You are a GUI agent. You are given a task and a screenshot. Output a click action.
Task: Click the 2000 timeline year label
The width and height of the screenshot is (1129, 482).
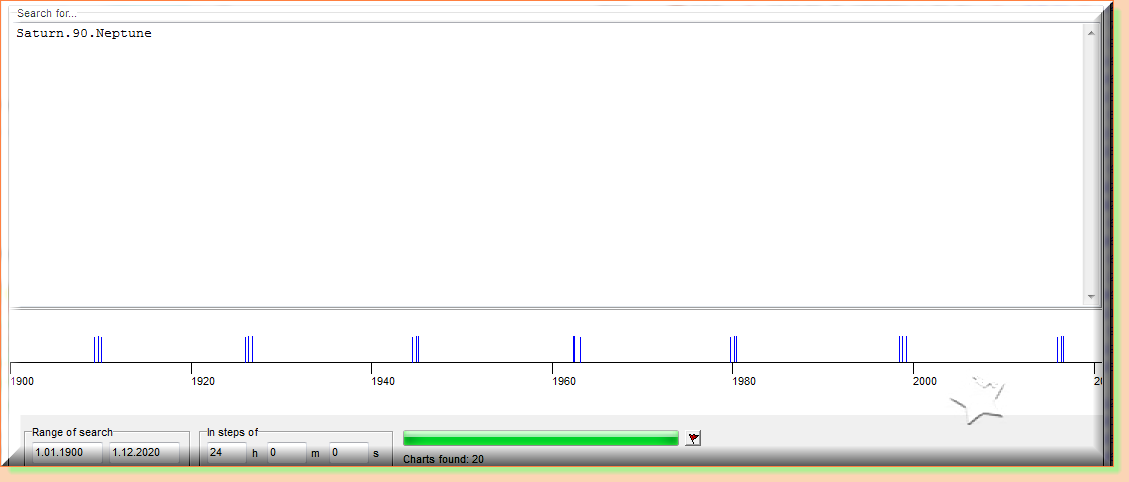925,381
